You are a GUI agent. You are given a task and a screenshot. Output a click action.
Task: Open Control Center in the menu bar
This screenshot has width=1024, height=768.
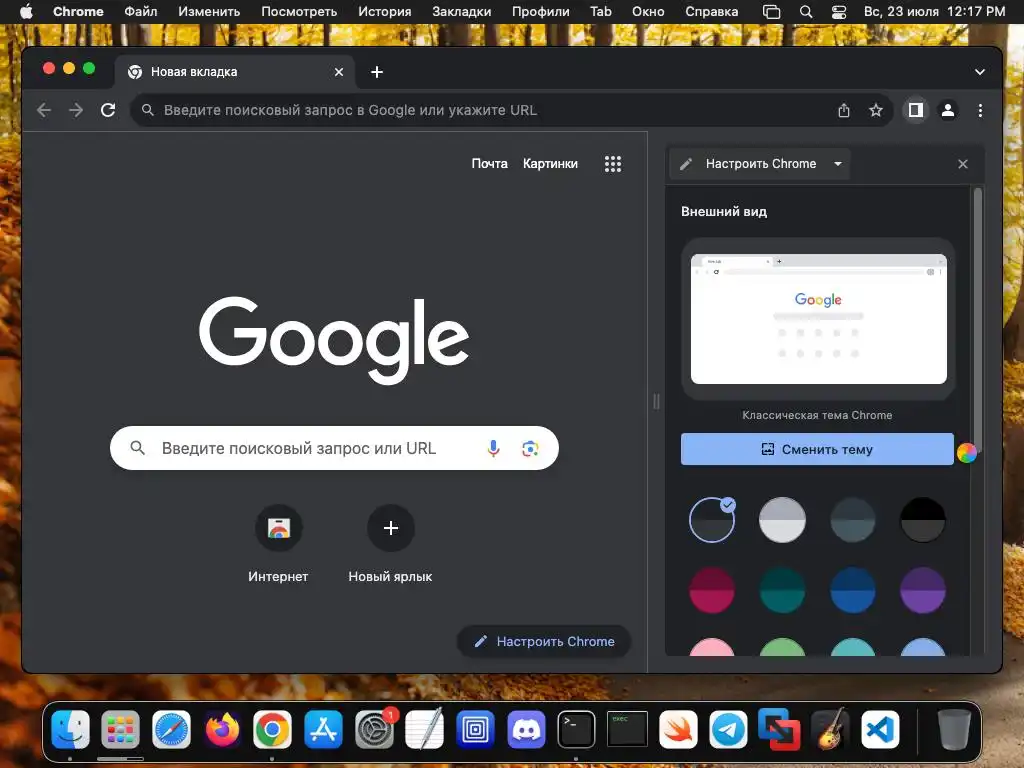tap(839, 12)
